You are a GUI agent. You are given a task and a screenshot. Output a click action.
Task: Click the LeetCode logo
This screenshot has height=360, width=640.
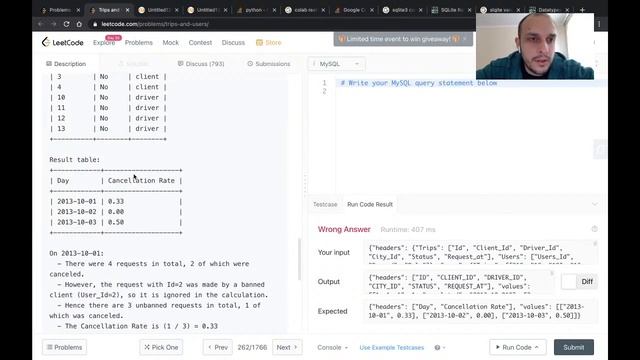[62, 42]
